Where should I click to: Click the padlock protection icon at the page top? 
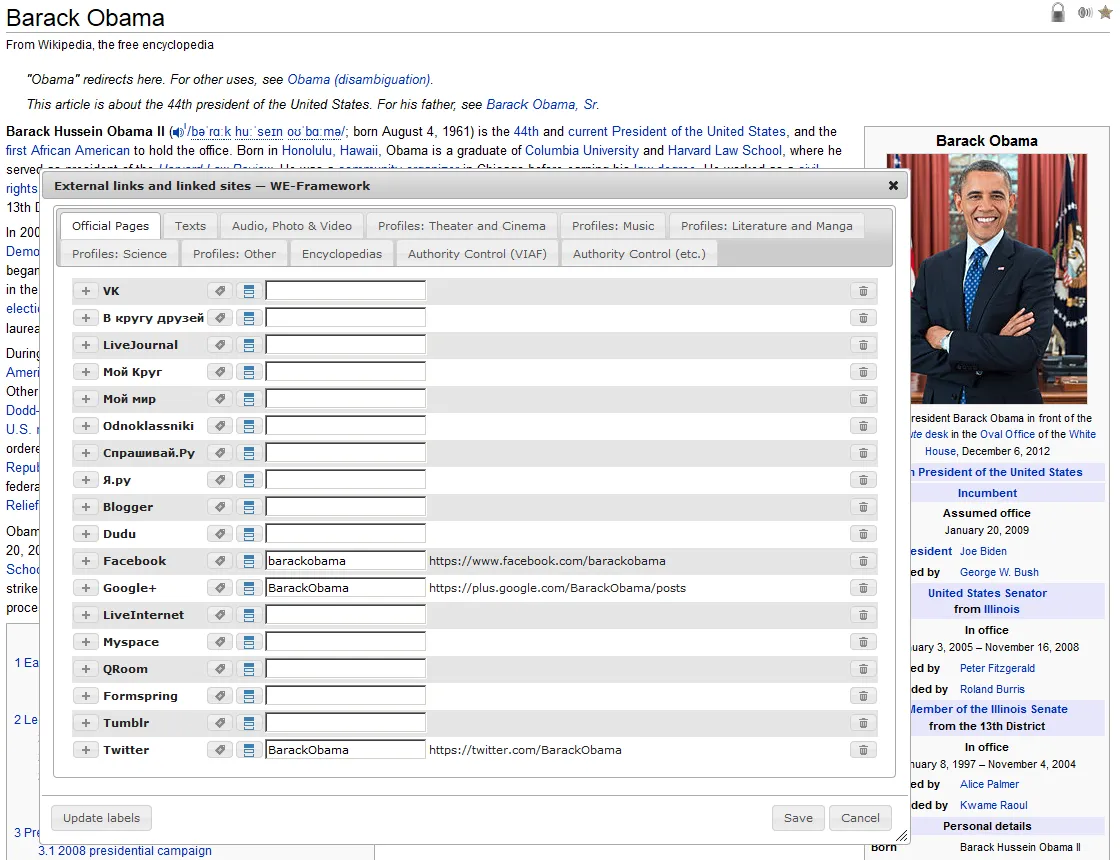1058,12
